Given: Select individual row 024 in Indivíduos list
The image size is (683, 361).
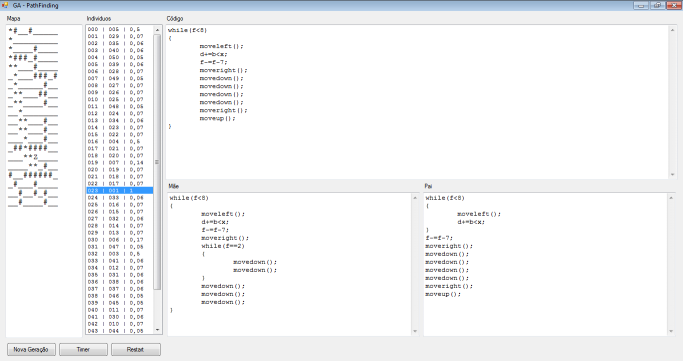Looking at the screenshot, I should [x=120, y=197].
